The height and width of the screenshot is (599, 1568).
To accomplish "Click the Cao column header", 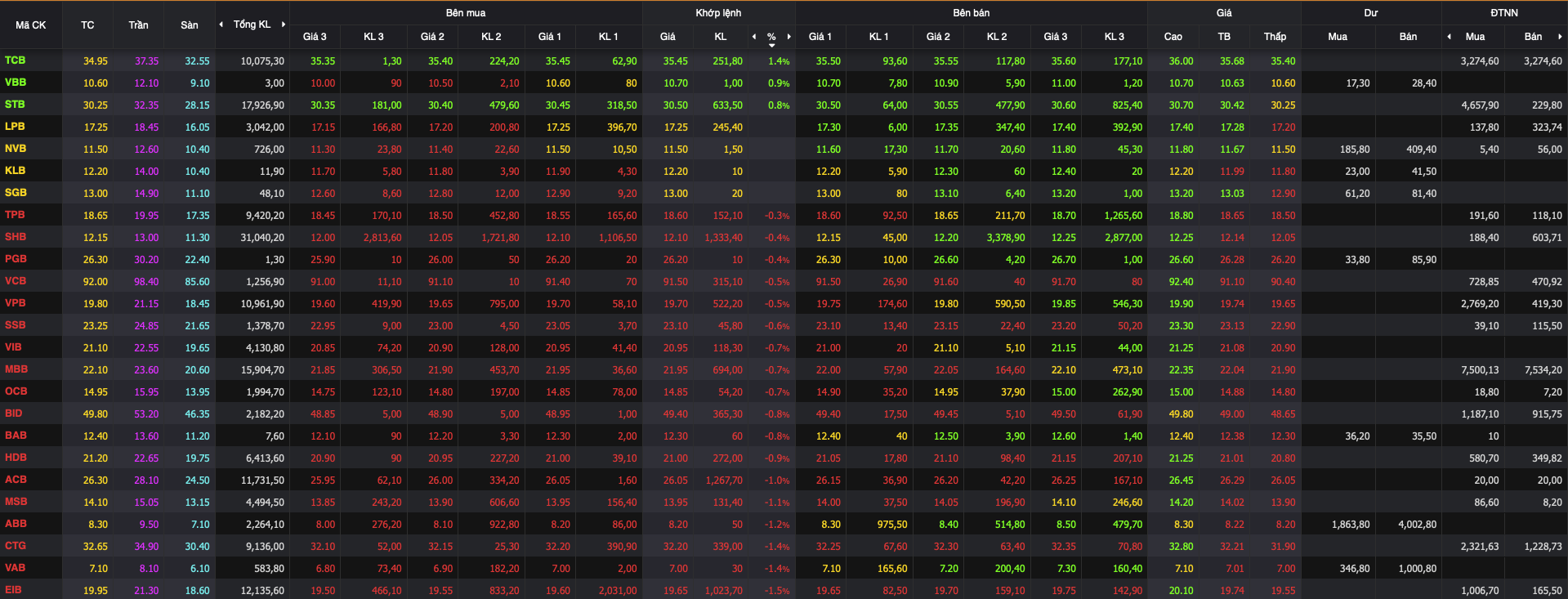I will [x=1173, y=37].
